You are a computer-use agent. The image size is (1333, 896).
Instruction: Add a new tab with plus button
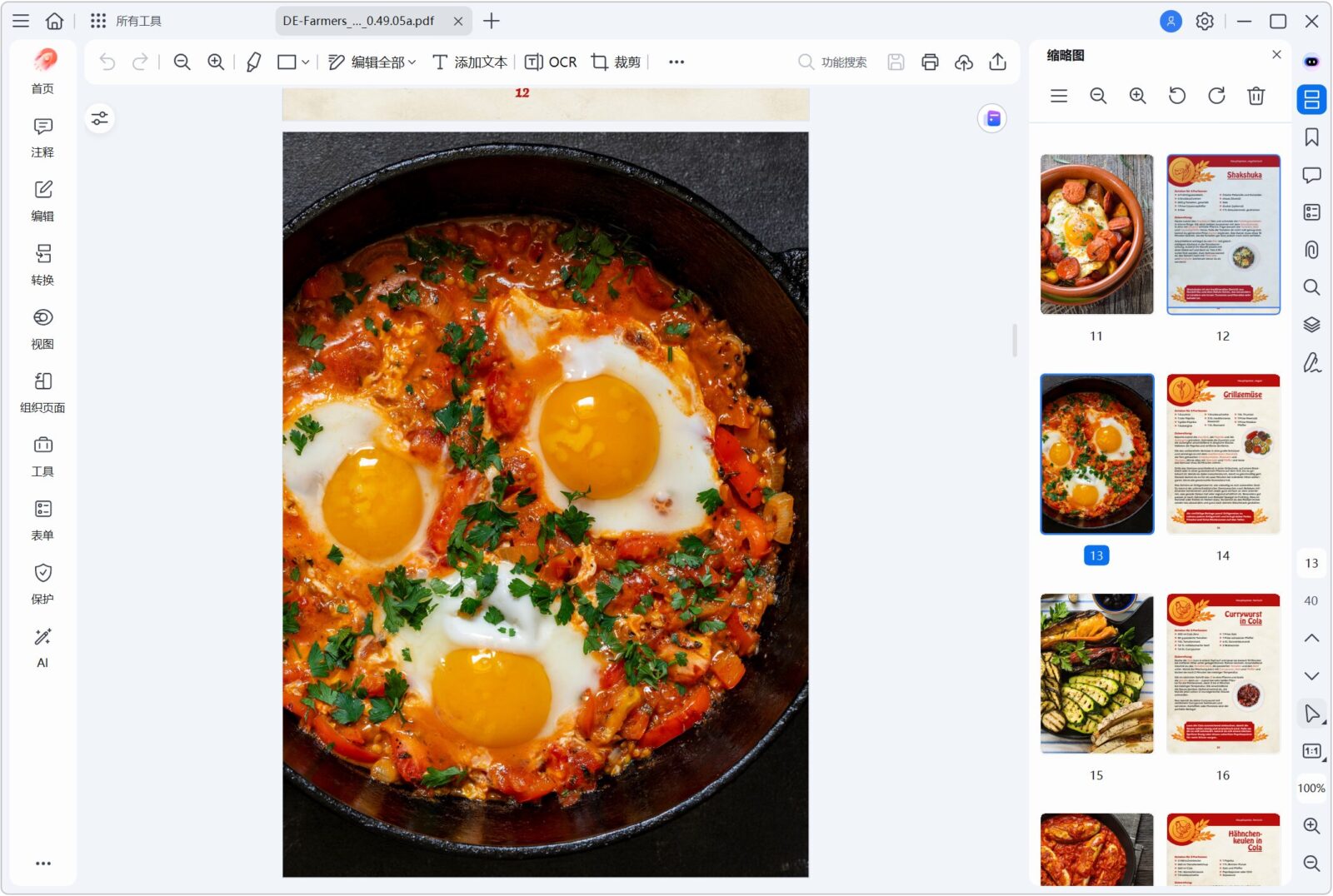[492, 21]
